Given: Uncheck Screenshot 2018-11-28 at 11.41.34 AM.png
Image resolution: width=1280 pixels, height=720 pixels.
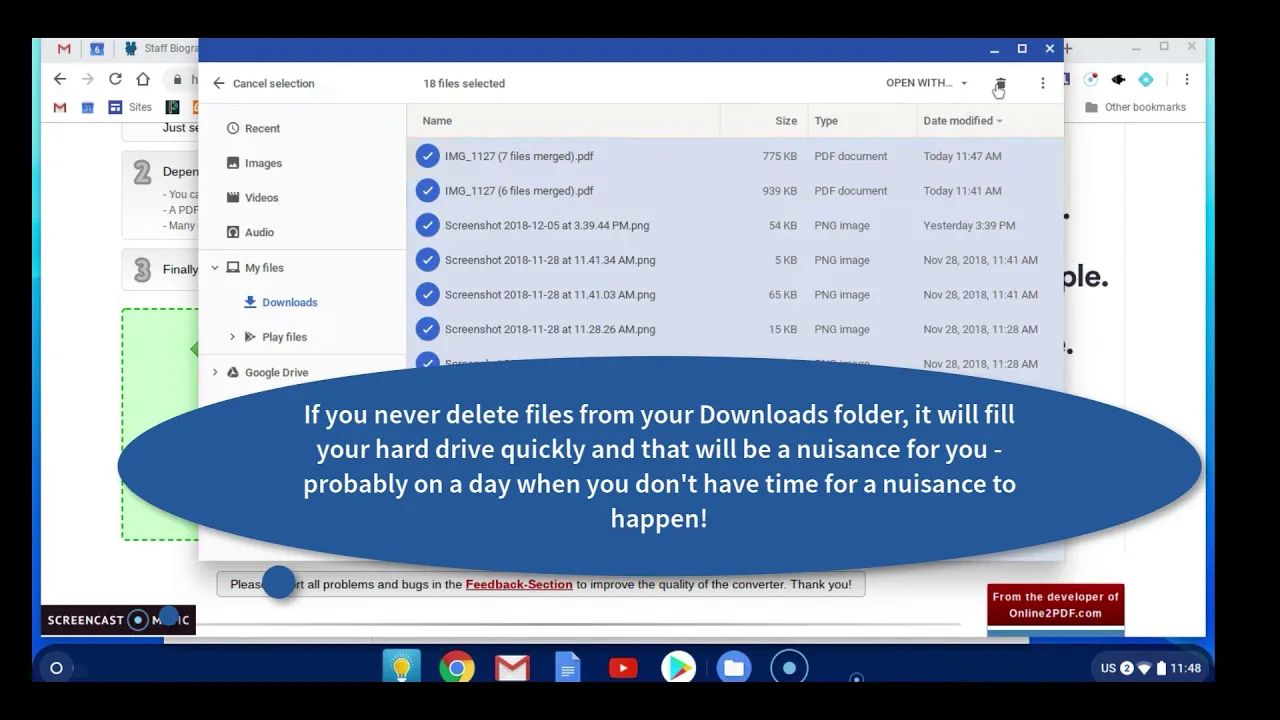Looking at the screenshot, I should [x=428, y=260].
